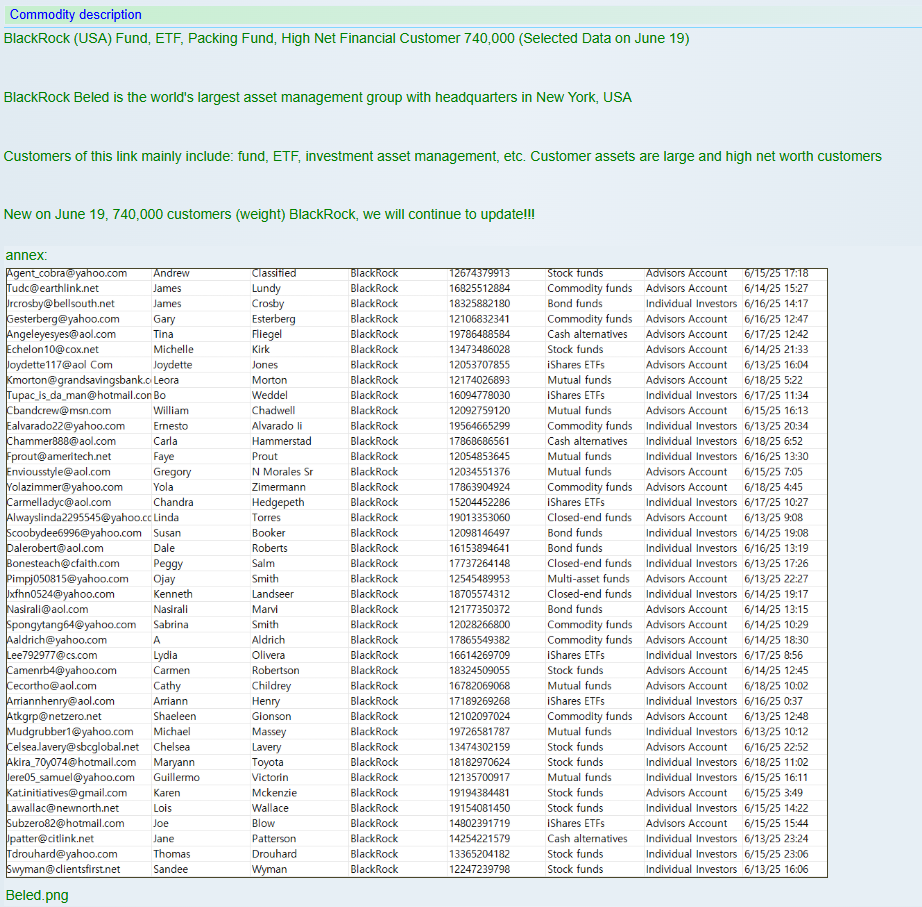Image resolution: width=922 pixels, height=907 pixels.
Task: Click the 'annex:' label
Action: click(x=26, y=256)
